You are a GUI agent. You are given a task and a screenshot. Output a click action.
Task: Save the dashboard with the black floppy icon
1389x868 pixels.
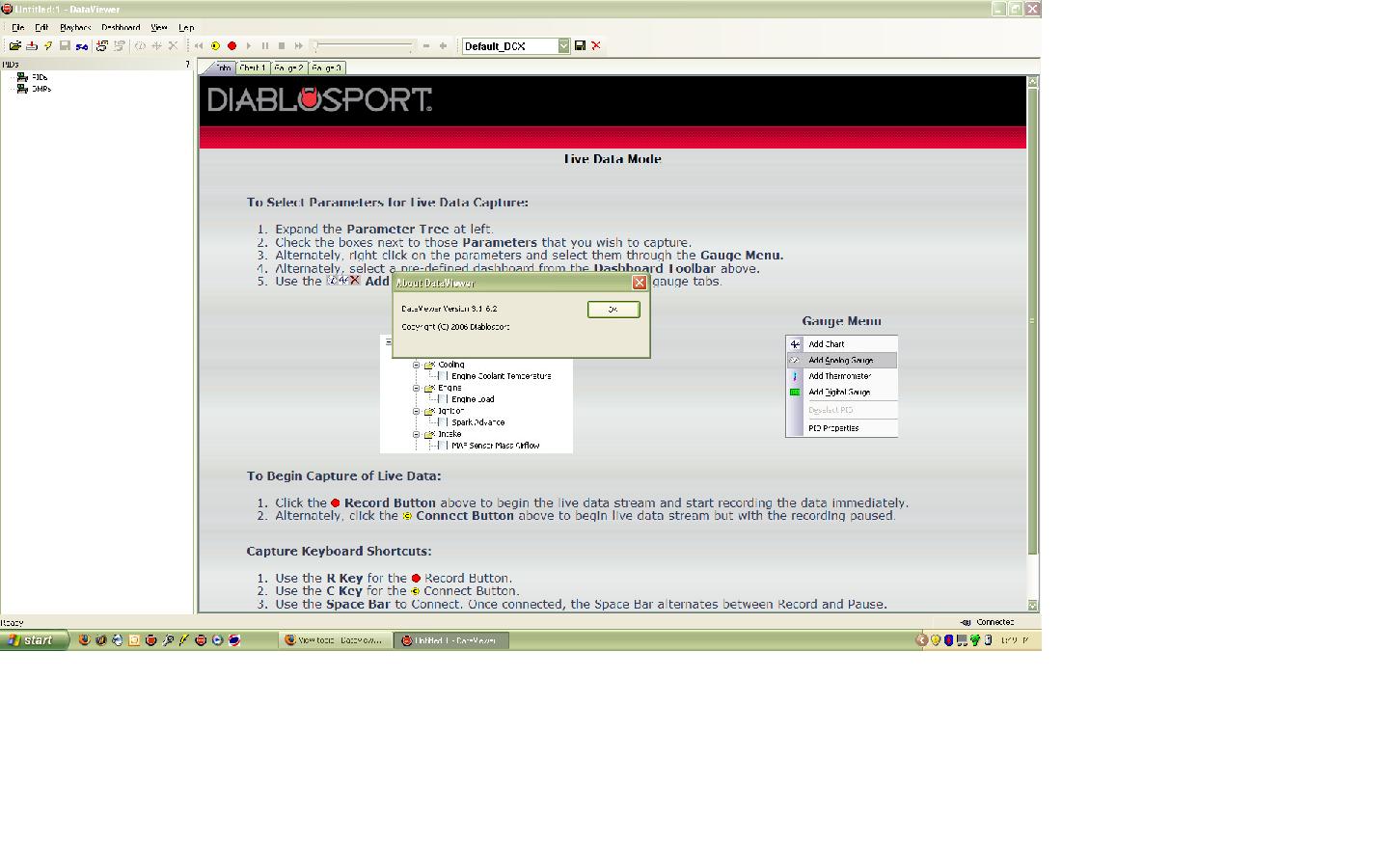(580, 46)
